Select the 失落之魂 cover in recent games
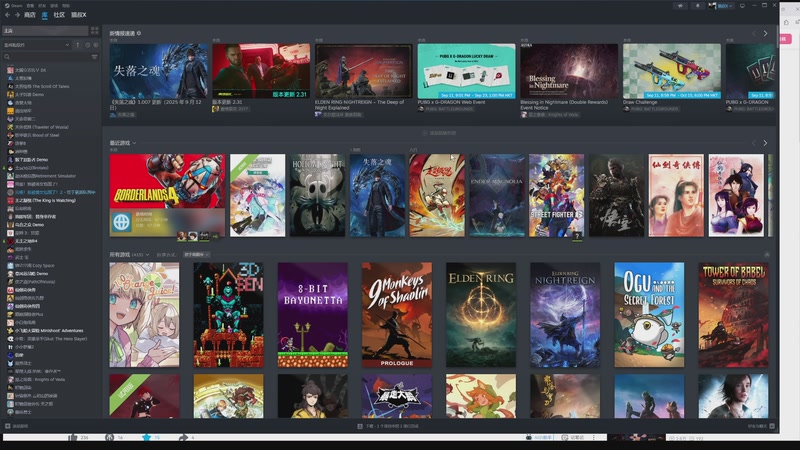The image size is (800, 450). pyautogui.click(x=378, y=195)
